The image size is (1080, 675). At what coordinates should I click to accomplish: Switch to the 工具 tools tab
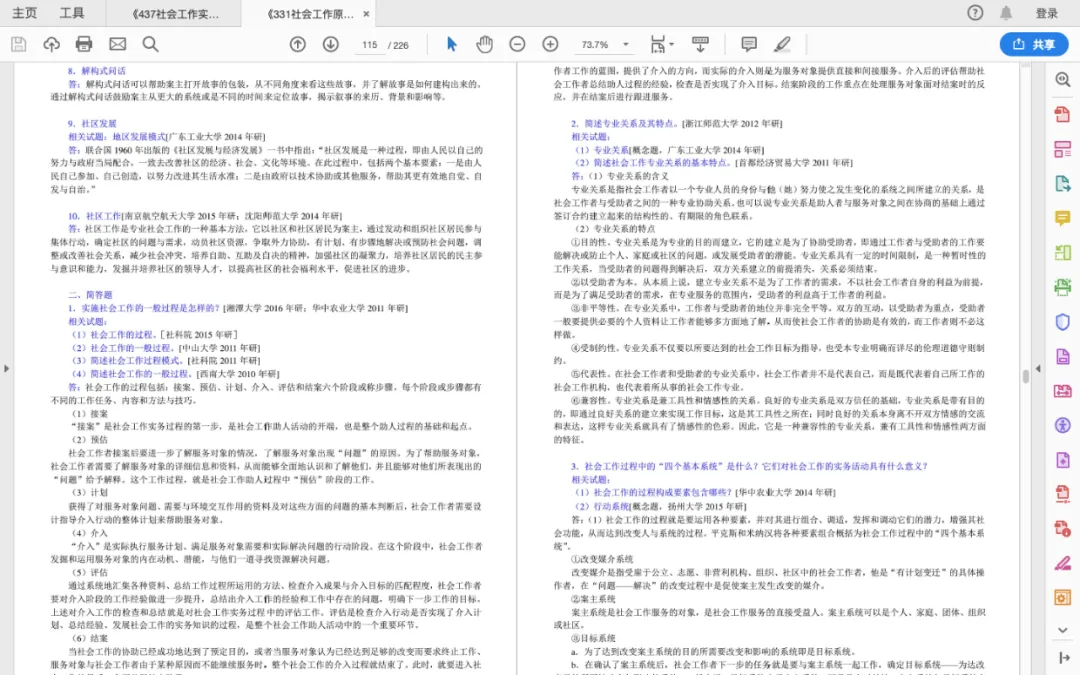(72, 13)
